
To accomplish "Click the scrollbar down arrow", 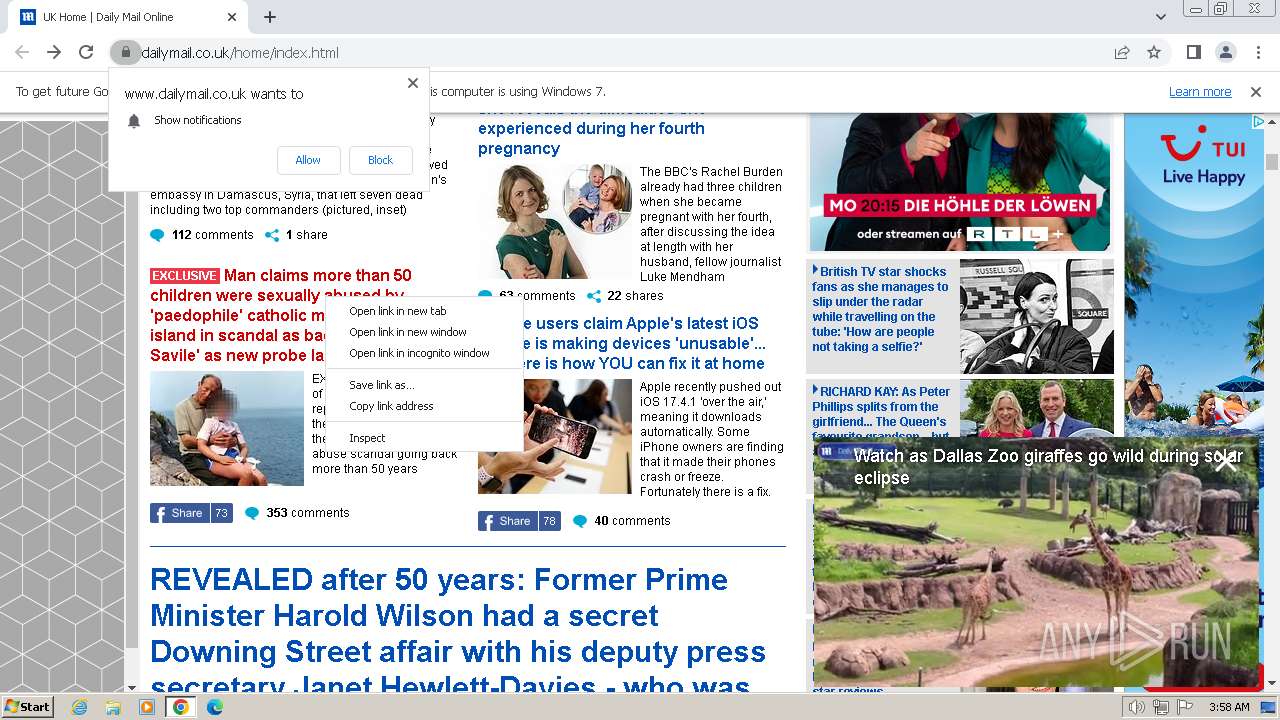I will (1272, 684).
